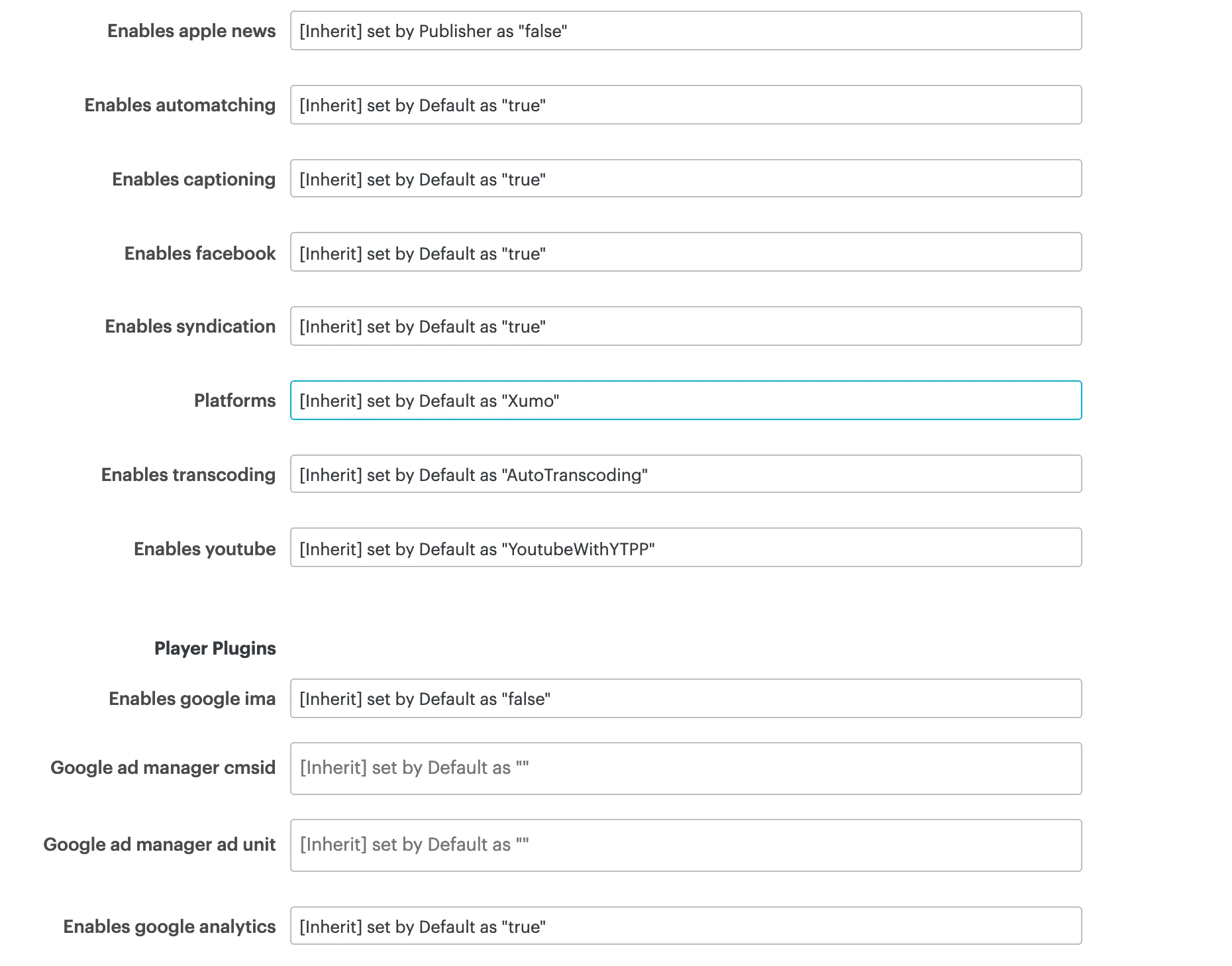Open the Enables google ima dropdown

point(686,698)
